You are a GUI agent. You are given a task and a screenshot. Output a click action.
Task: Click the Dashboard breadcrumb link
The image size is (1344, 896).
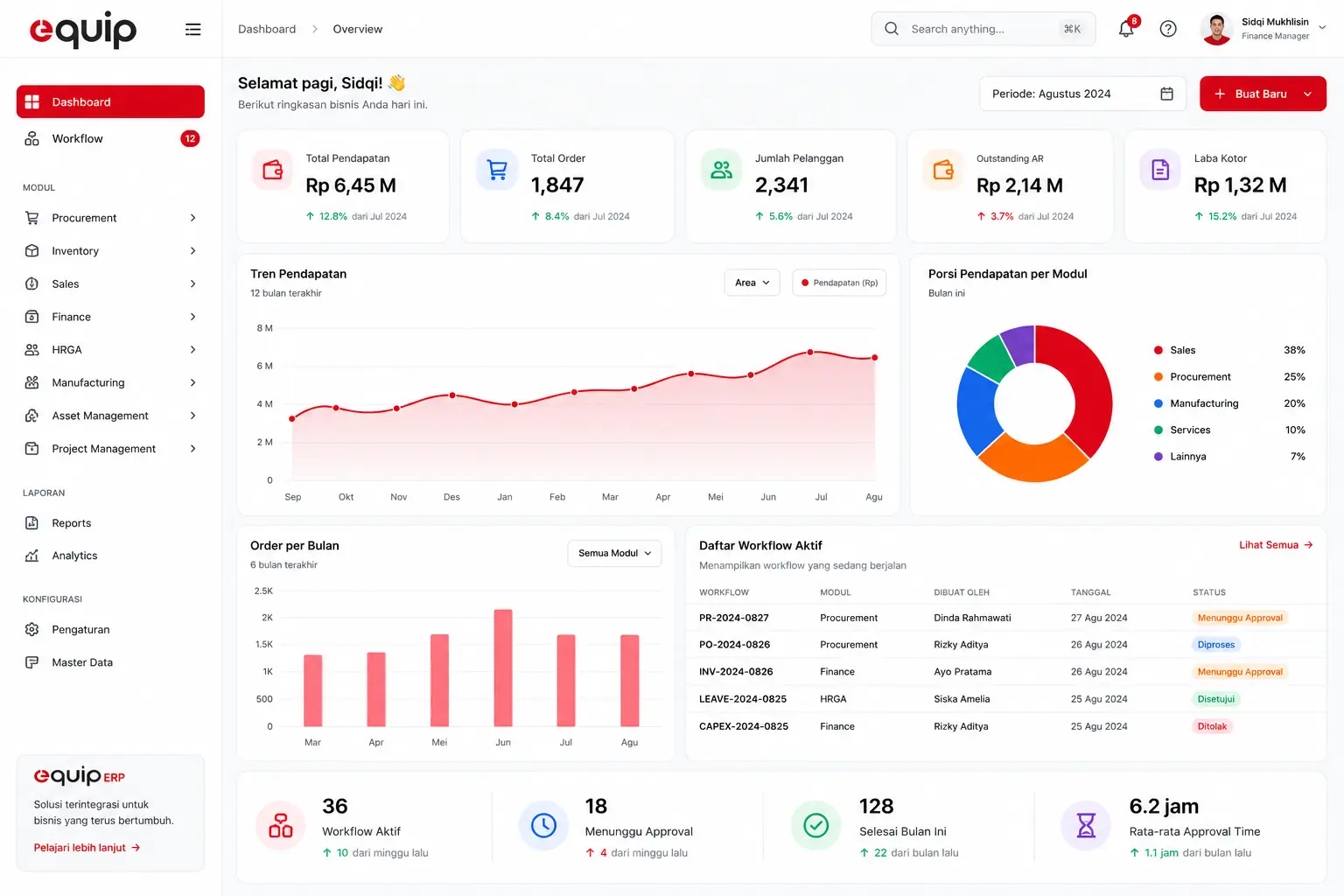[x=267, y=29]
